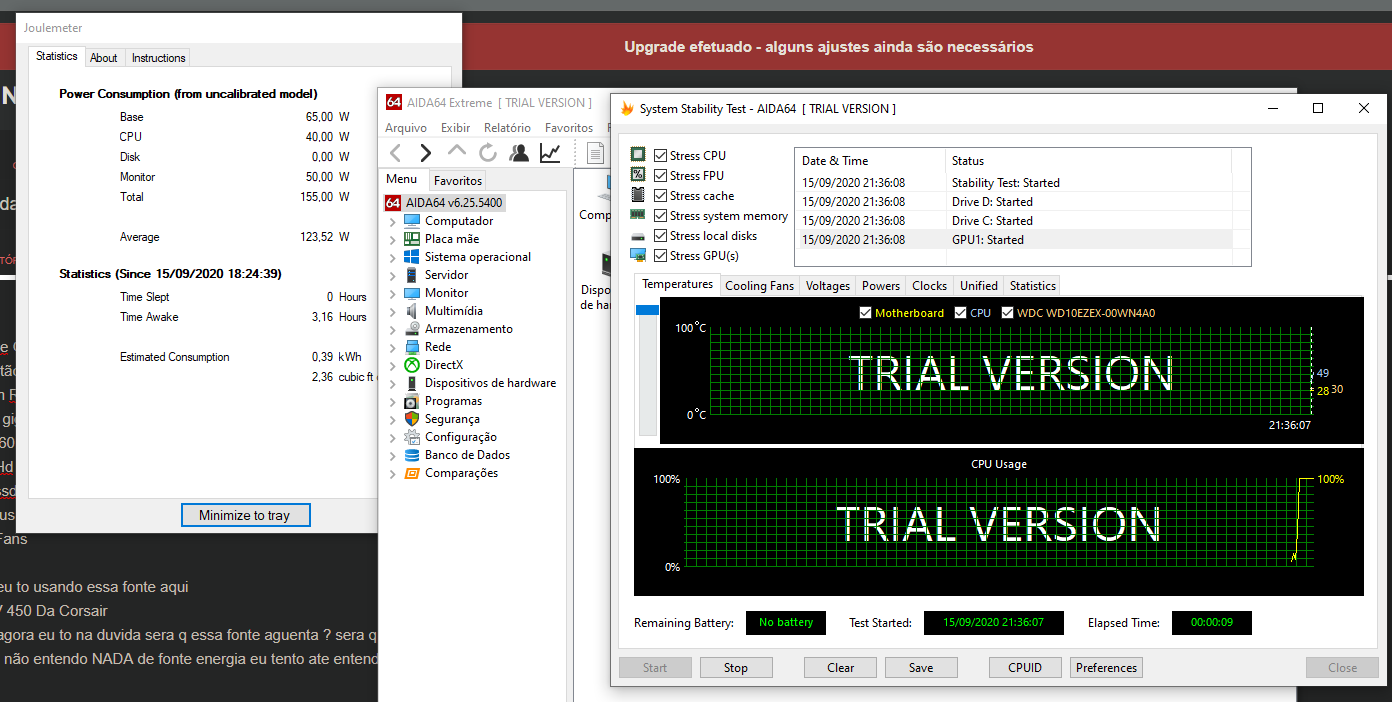Click the Configuração tree icon
Viewport: 1392px width, 702px height.
point(412,437)
